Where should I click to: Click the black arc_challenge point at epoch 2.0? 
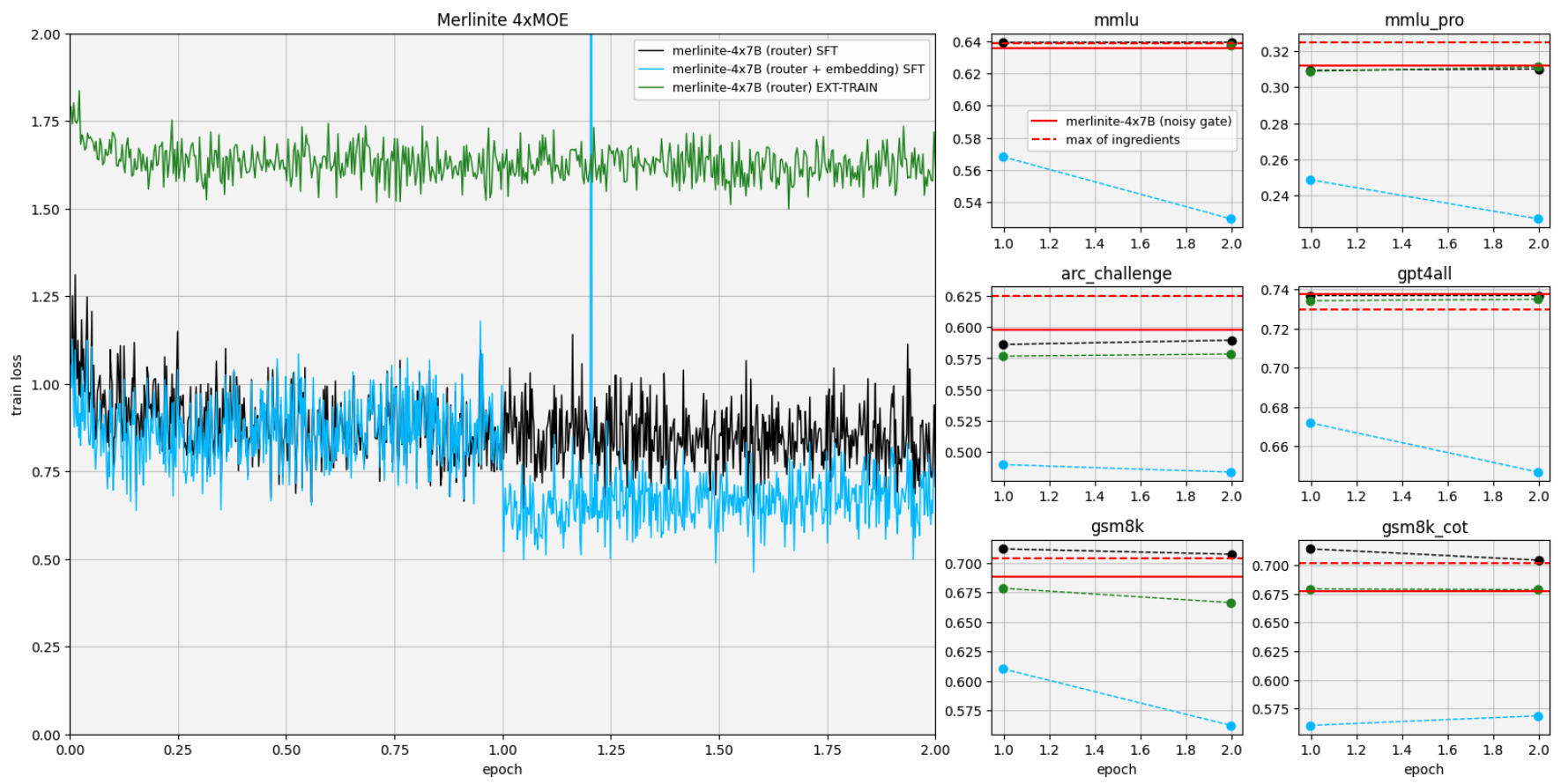[x=1231, y=340]
